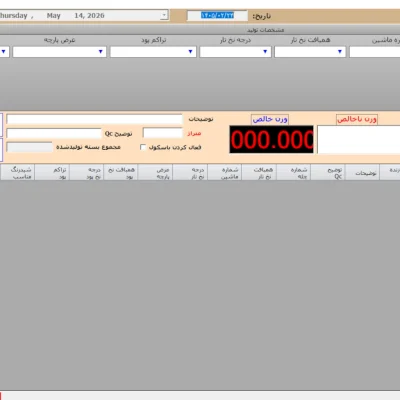Click the 'شماره چله' column header

click(293, 172)
